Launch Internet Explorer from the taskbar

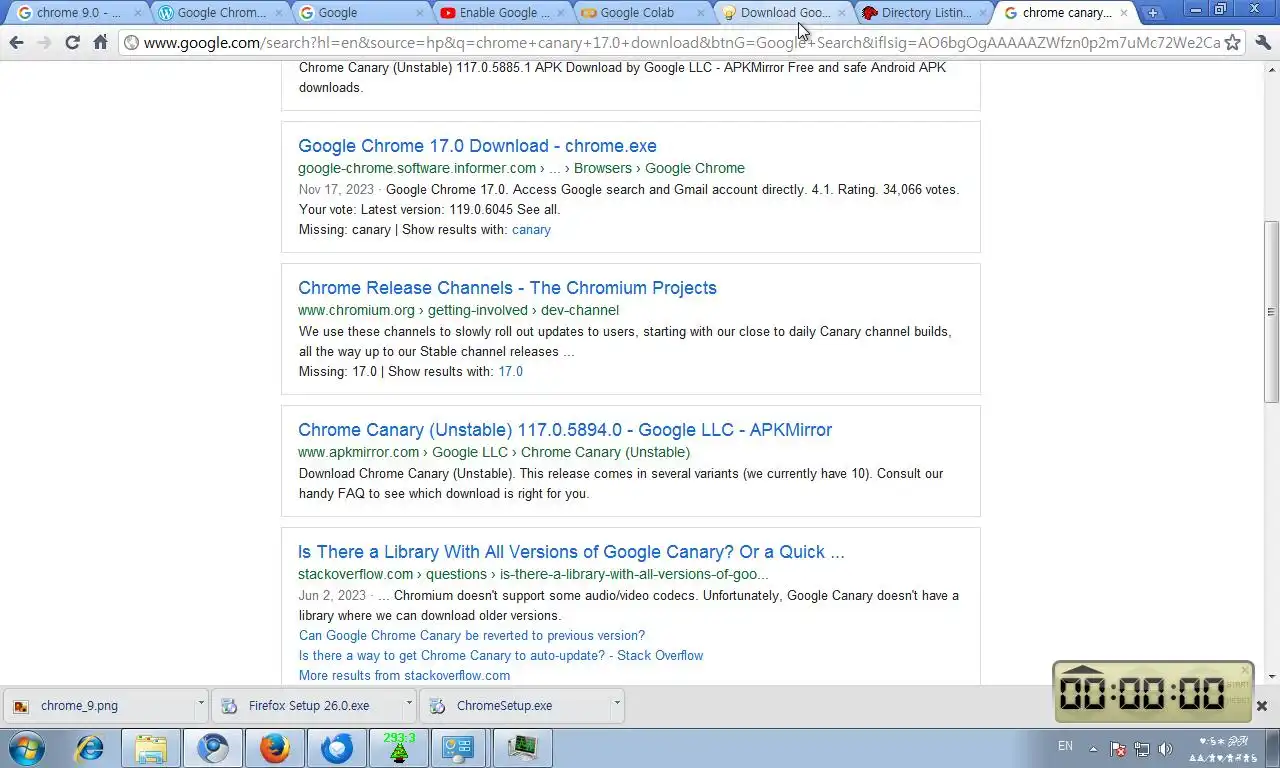click(90, 748)
